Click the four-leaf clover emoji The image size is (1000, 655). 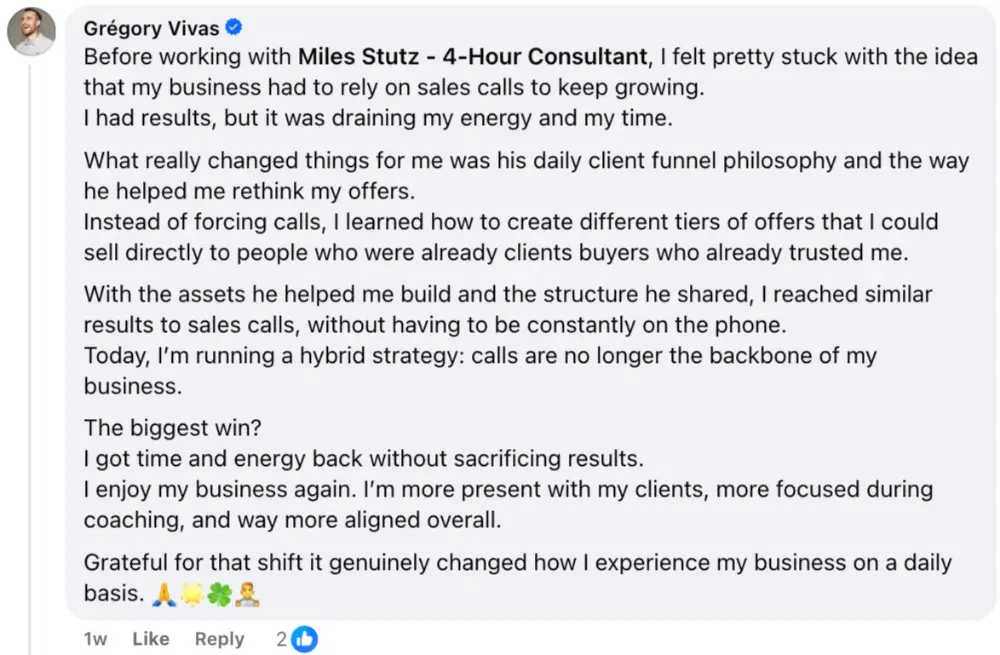[219, 594]
